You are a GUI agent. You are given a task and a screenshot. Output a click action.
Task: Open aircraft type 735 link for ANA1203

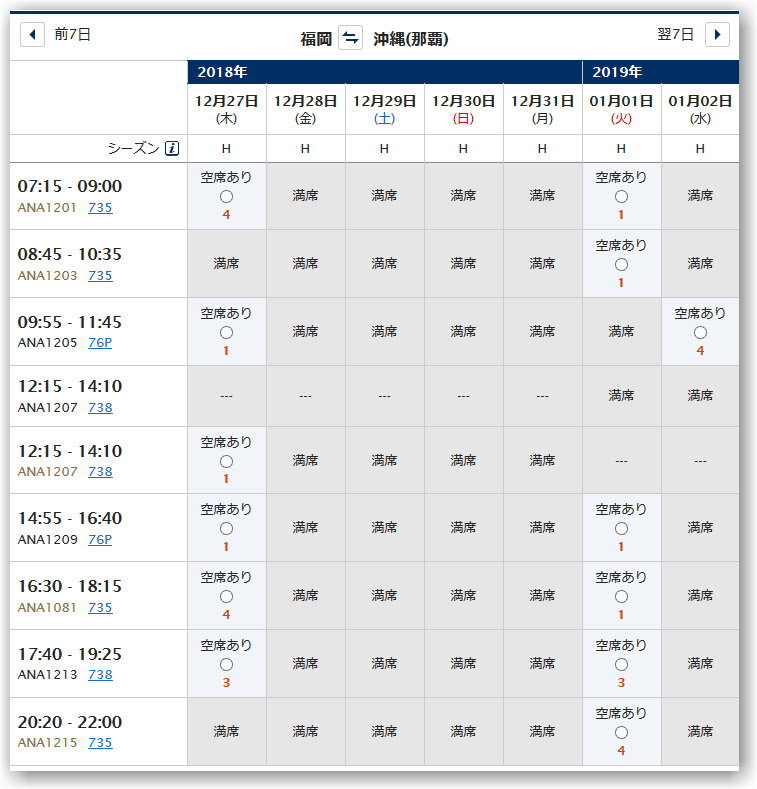coord(100,276)
